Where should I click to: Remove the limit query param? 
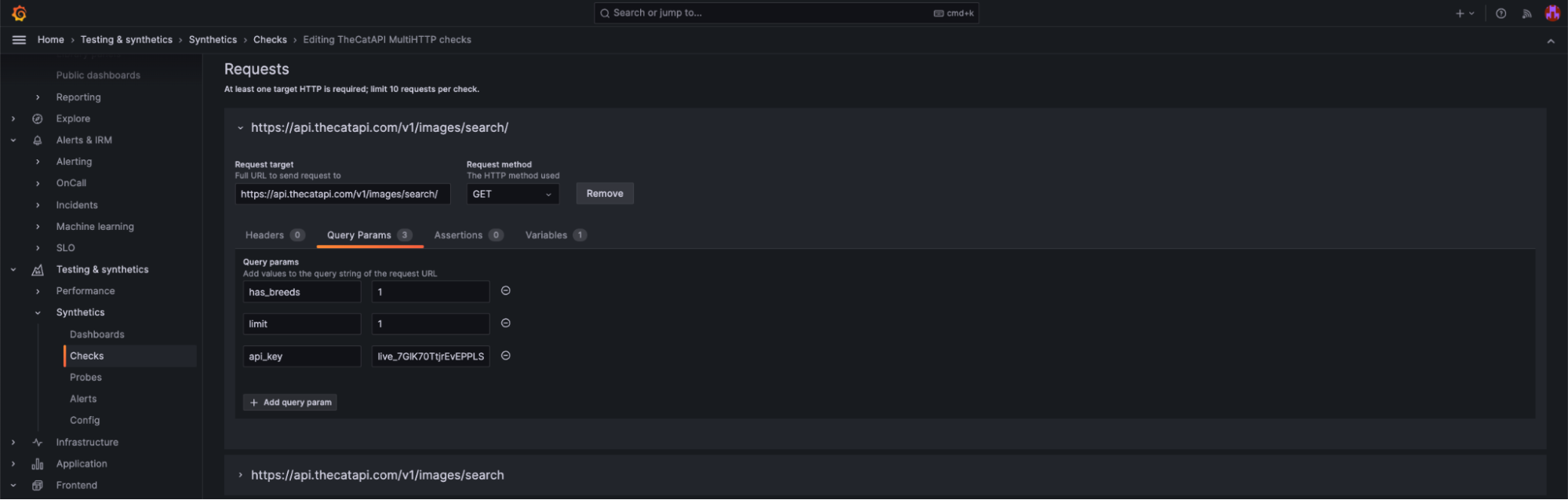(x=506, y=323)
